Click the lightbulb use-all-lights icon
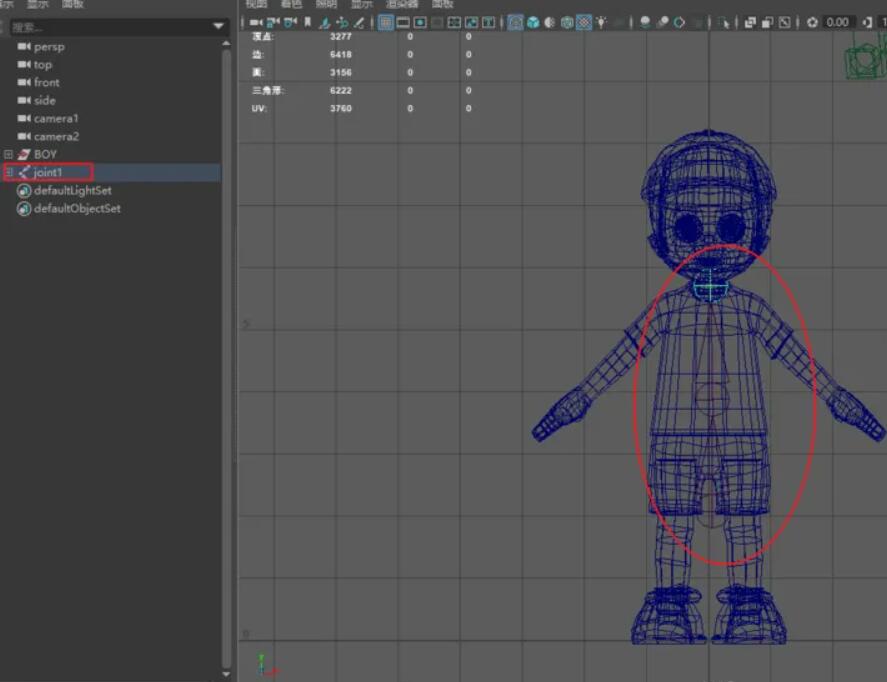This screenshot has height=682, width=887. 601,22
